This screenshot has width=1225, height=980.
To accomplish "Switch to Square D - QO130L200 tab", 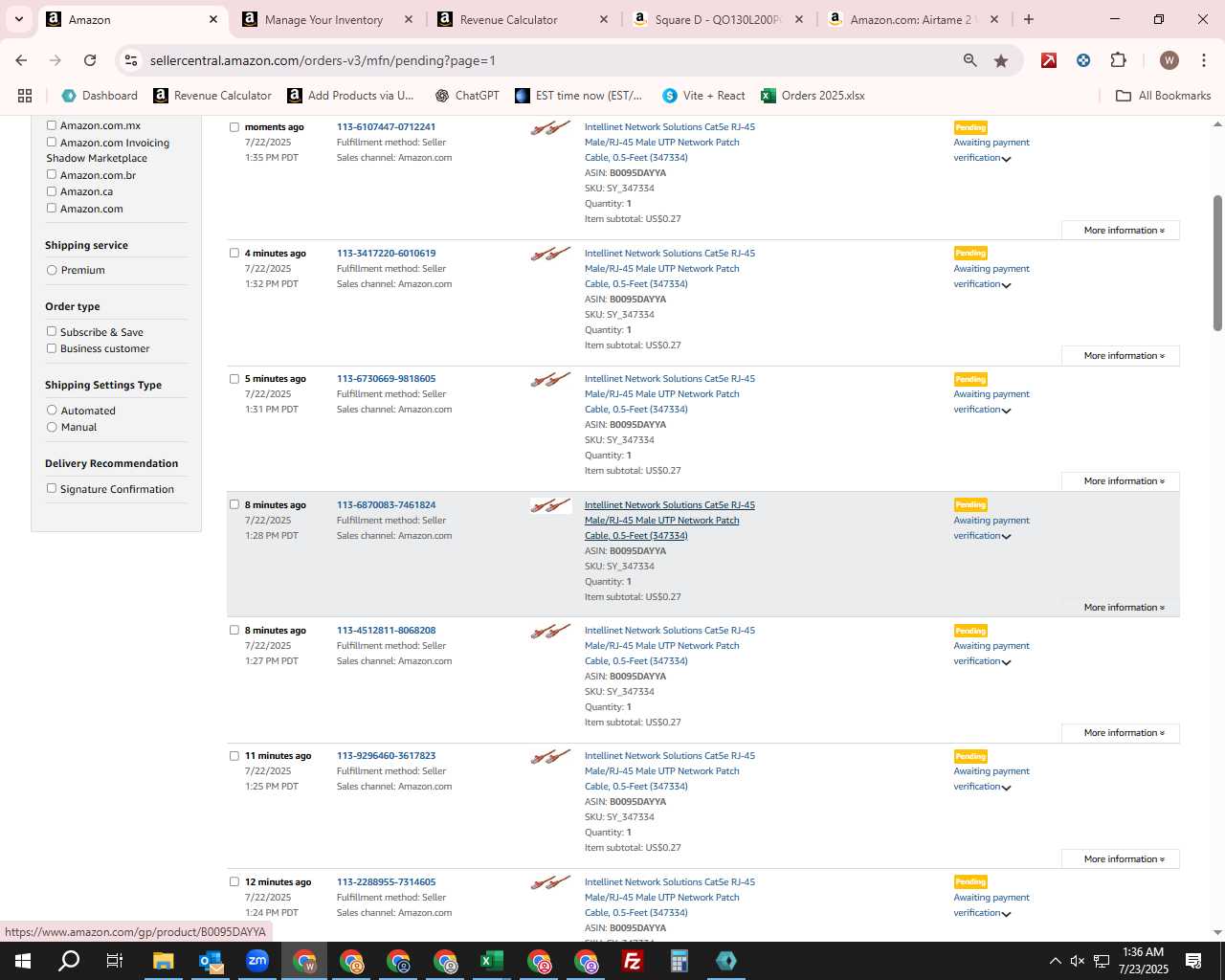I will pyautogui.click(x=718, y=19).
